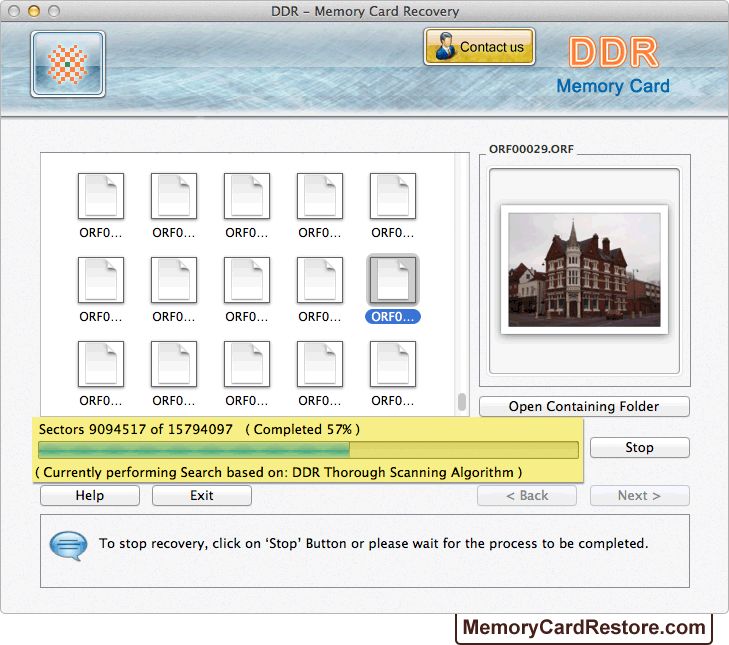Select the third file icon in middle row
Image resolution: width=729 pixels, height=645 pixels.
pyautogui.click(x=247, y=280)
